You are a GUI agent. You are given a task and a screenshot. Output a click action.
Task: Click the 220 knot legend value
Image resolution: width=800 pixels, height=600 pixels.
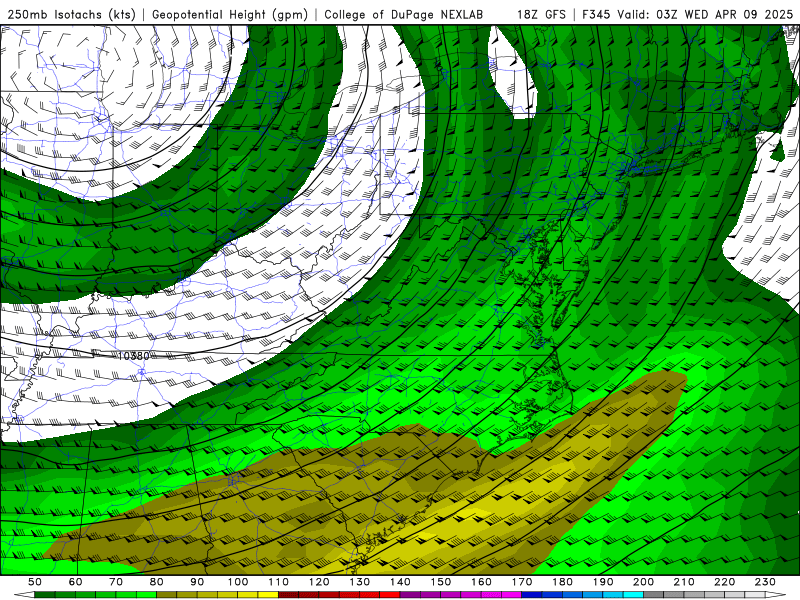(725, 582)
